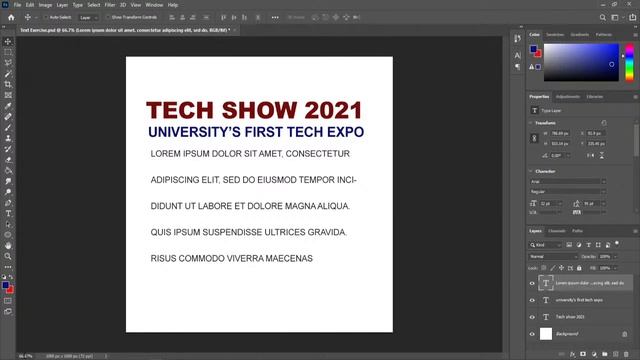Collapse the Character section
The width and height of the screenshot is (640, 360).
click(x=531, y=171)
